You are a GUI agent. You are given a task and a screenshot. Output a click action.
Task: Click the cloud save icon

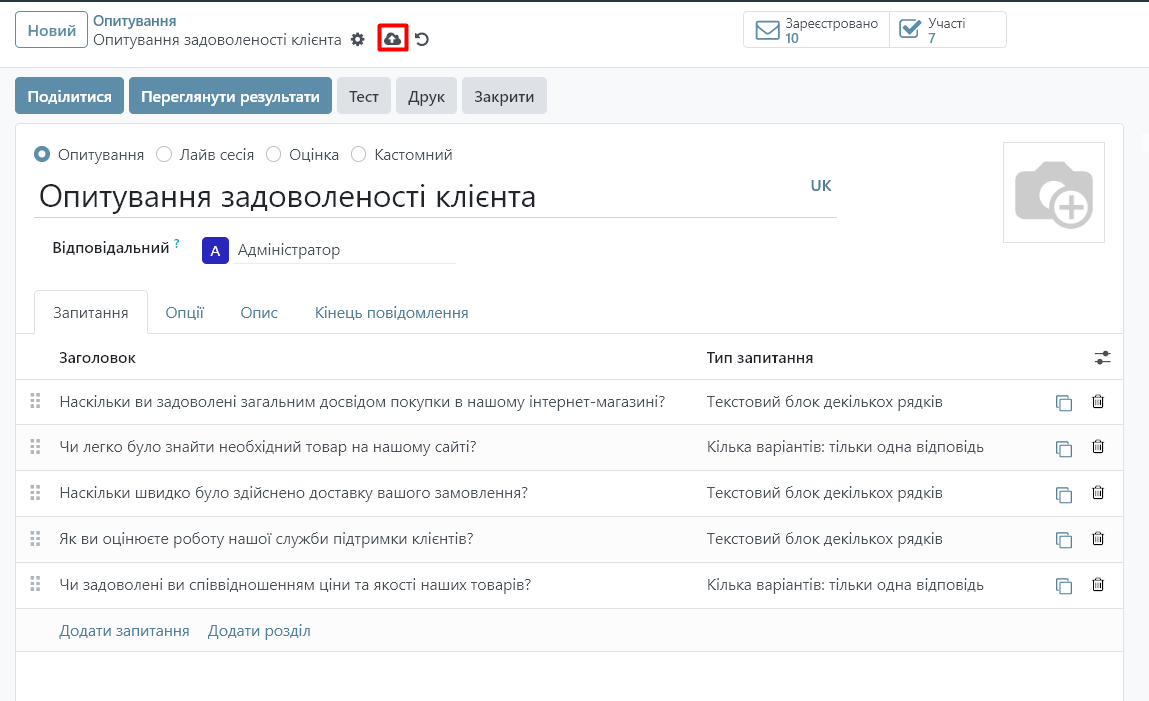click(392, 39)
